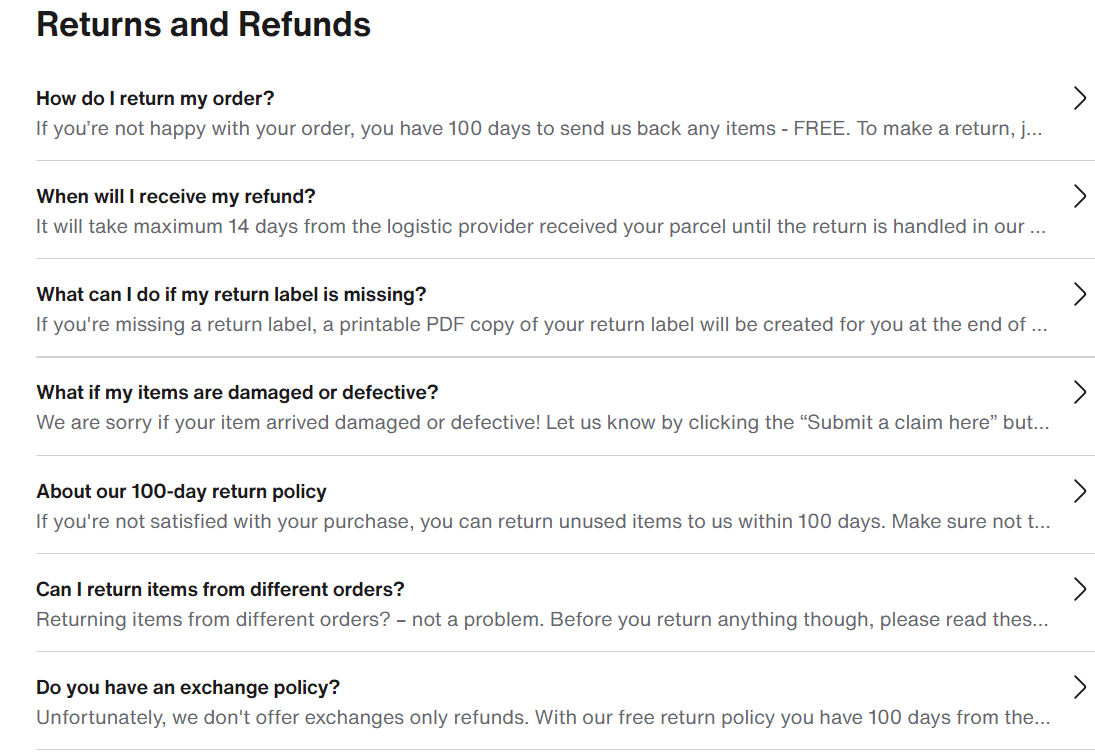Click the 'Returns and Refunds' page heading
The height and width of the screenshot is (752, 1095).
[x=203, y=24]
